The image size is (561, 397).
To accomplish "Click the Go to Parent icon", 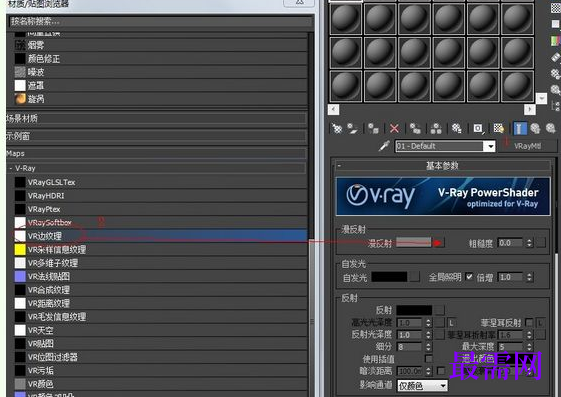I will tap(535, 128).
